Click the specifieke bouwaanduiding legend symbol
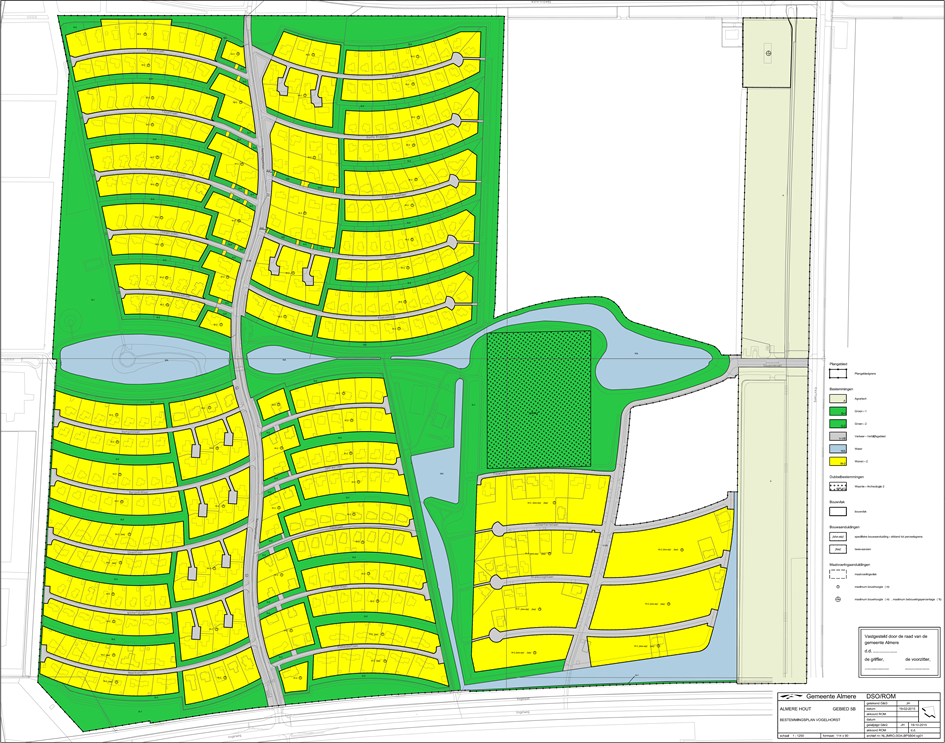Screen dimensions: 945x743 (x=838, y=537)
